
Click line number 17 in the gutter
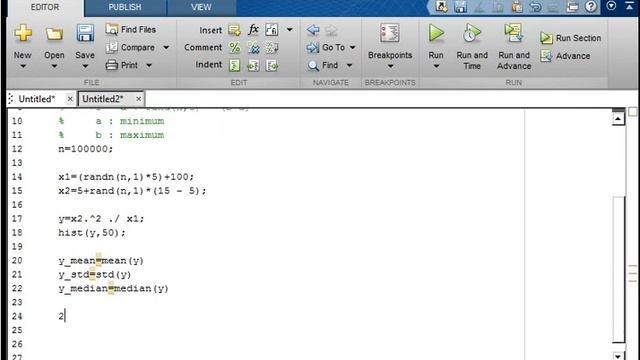tap(17, 219)
